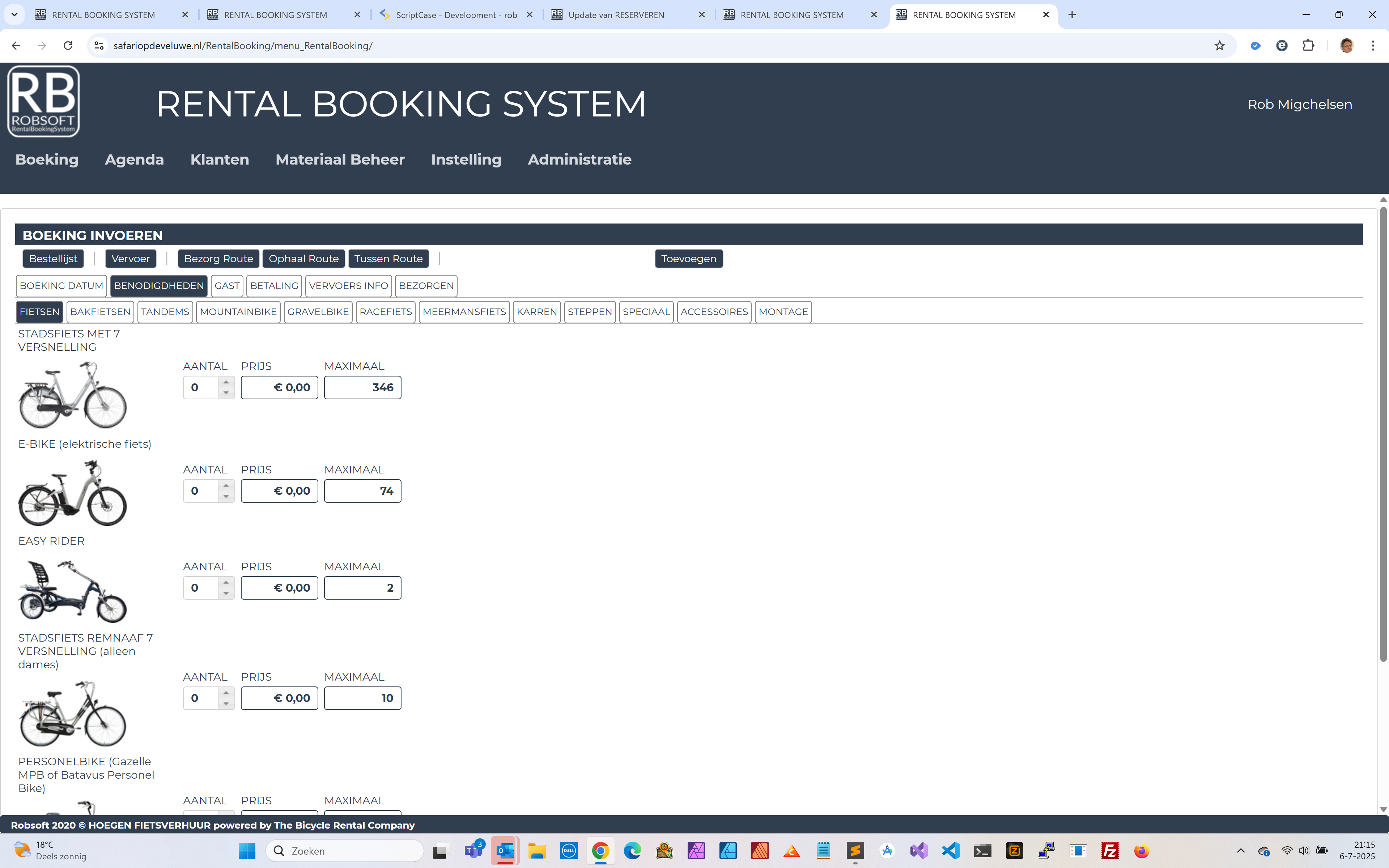Open the Agenda menu
1389x868 pixels.
(x=134, y=159)
